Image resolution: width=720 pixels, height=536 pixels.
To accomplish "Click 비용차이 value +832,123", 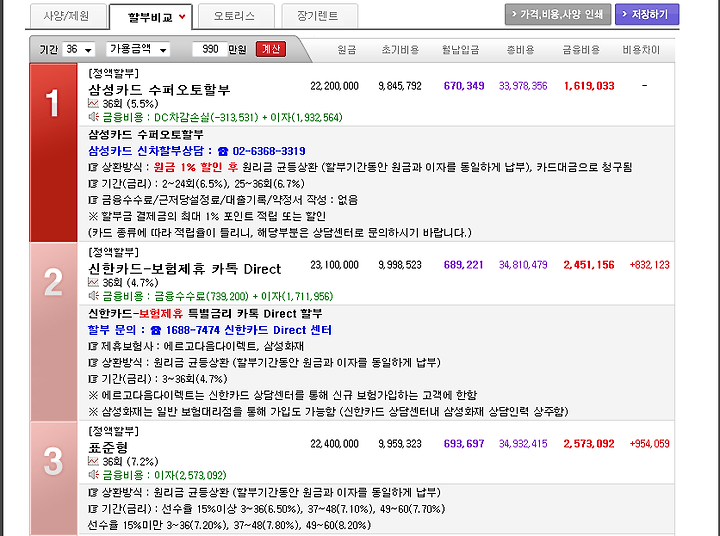I will click(x=649, y=265).
